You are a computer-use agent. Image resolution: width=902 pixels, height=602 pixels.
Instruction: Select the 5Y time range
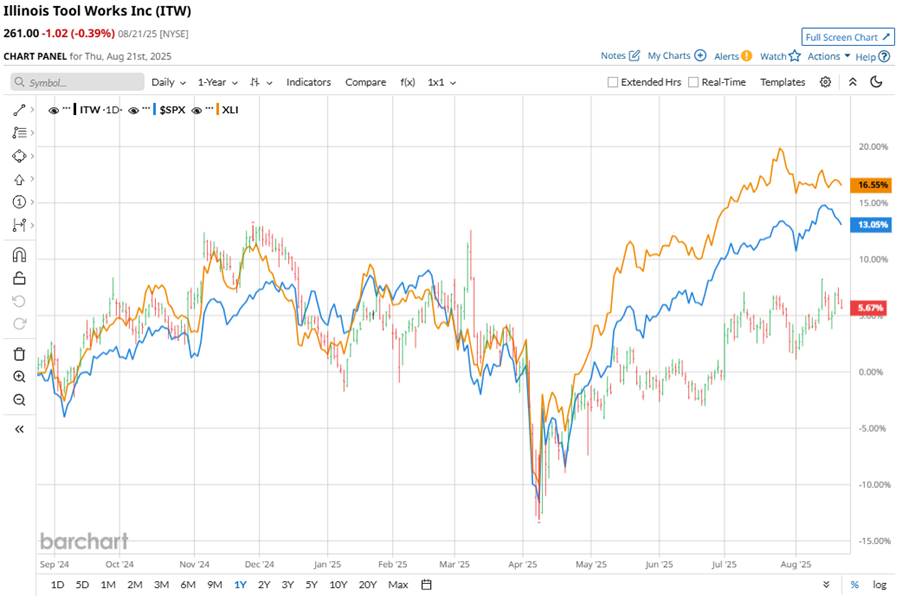click(311, 585)
